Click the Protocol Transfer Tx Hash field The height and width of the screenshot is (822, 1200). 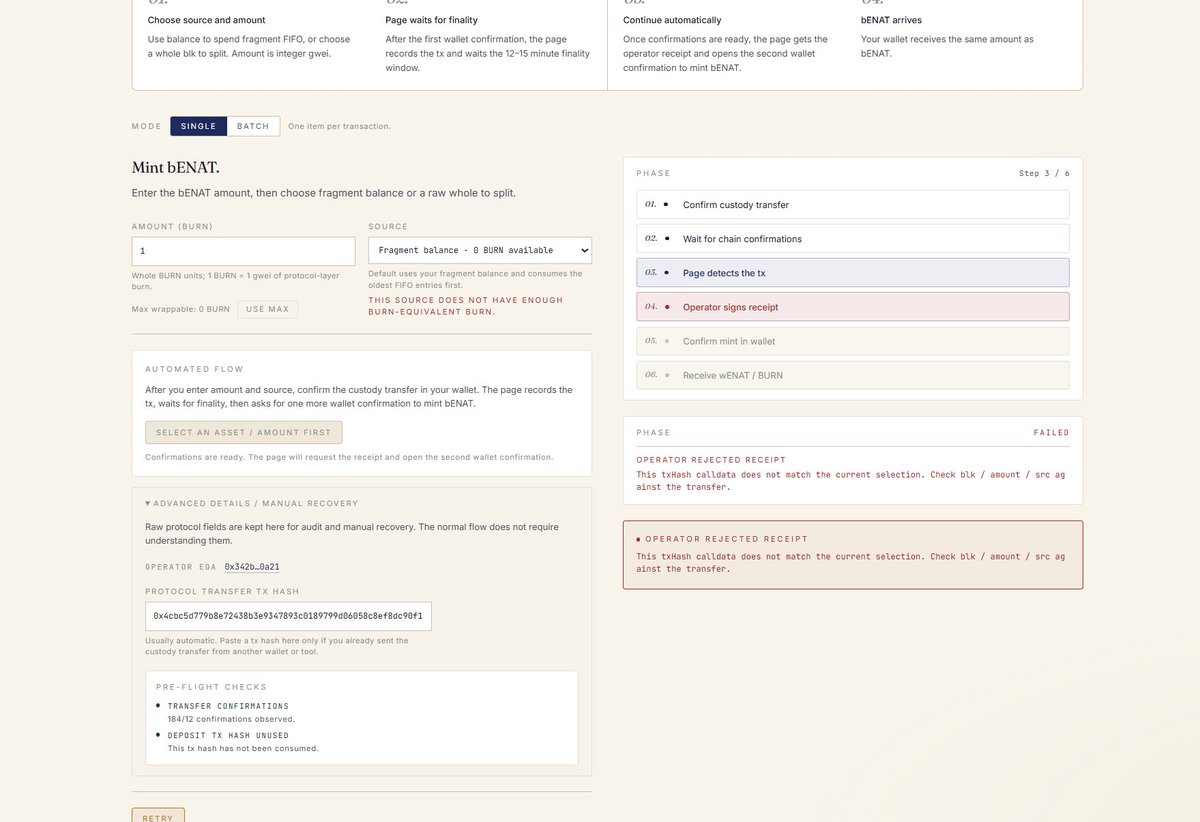point(288,616)
